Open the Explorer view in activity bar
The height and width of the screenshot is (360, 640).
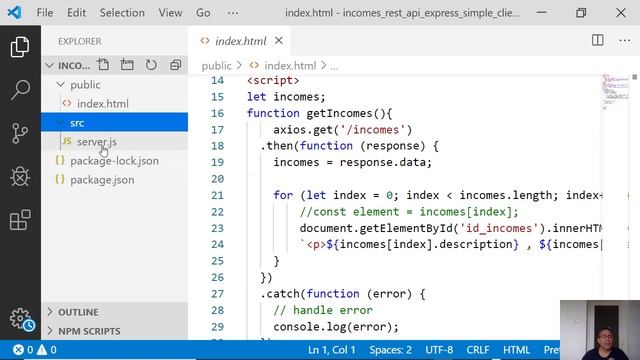(x=20, y=47)
